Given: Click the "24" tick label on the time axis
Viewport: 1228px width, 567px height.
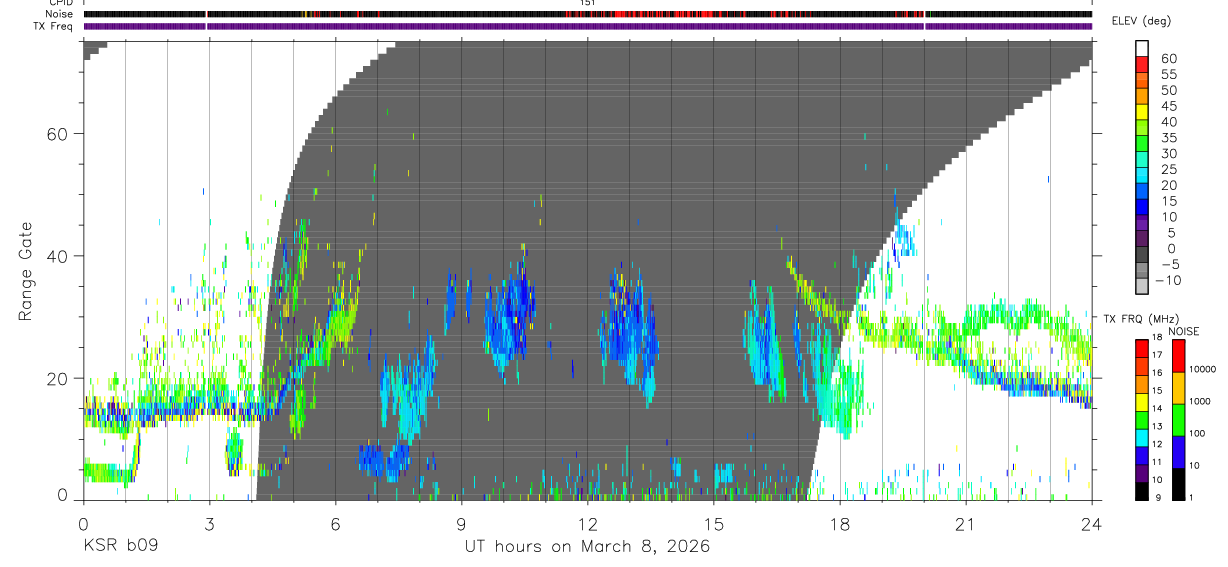Looking at the screenshot, I should pos(1091,523).
